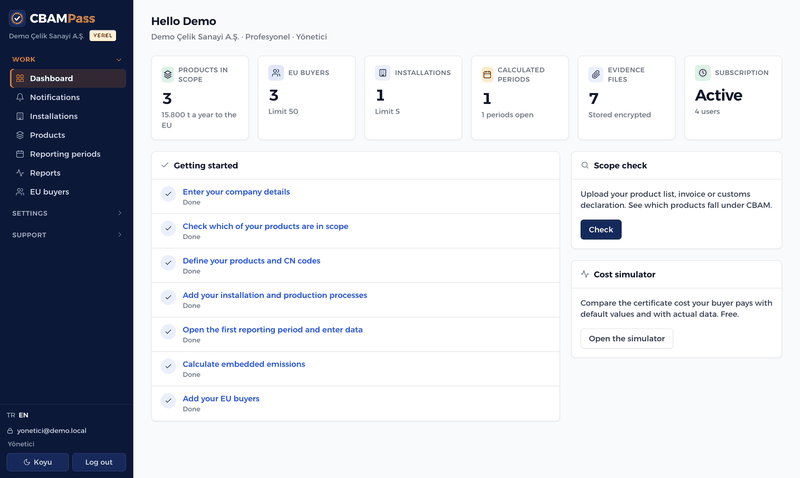Image resolution: width=800 pixels, height=478 pixels.
Task: Expand the SETTINGS sidebar section
Action: tap(67, 213)
